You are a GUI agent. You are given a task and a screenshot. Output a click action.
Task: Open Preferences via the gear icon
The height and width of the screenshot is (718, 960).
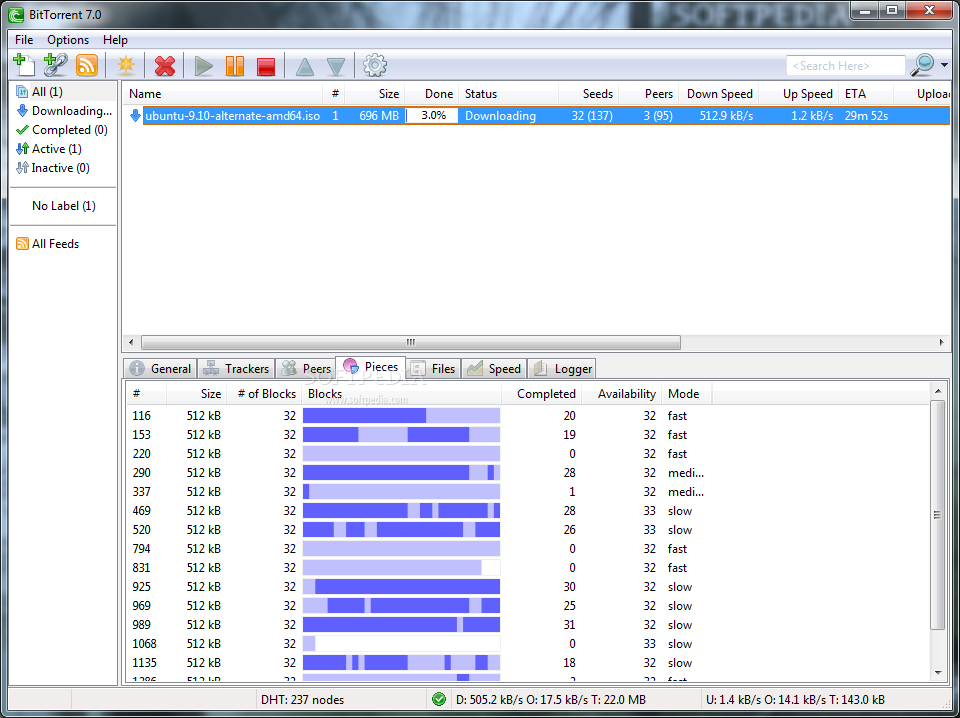pyautogui.click(x=375, y=66)
